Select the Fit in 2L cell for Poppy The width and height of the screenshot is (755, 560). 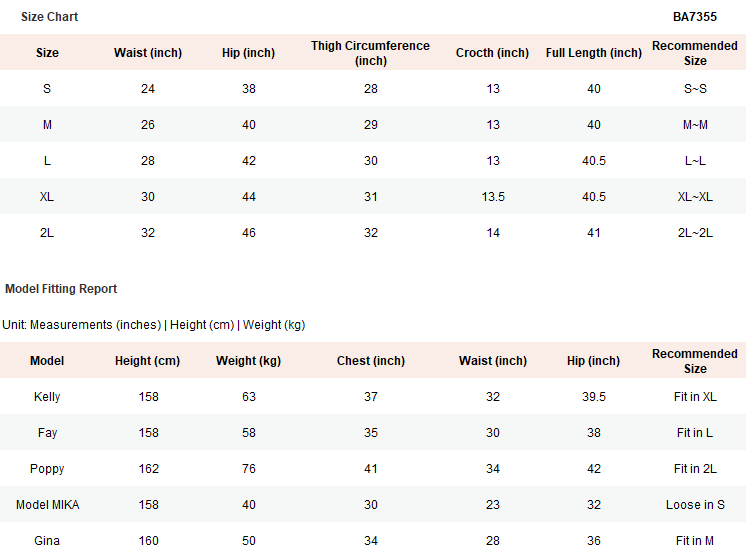pyautogui.click(x=695, y=469)
